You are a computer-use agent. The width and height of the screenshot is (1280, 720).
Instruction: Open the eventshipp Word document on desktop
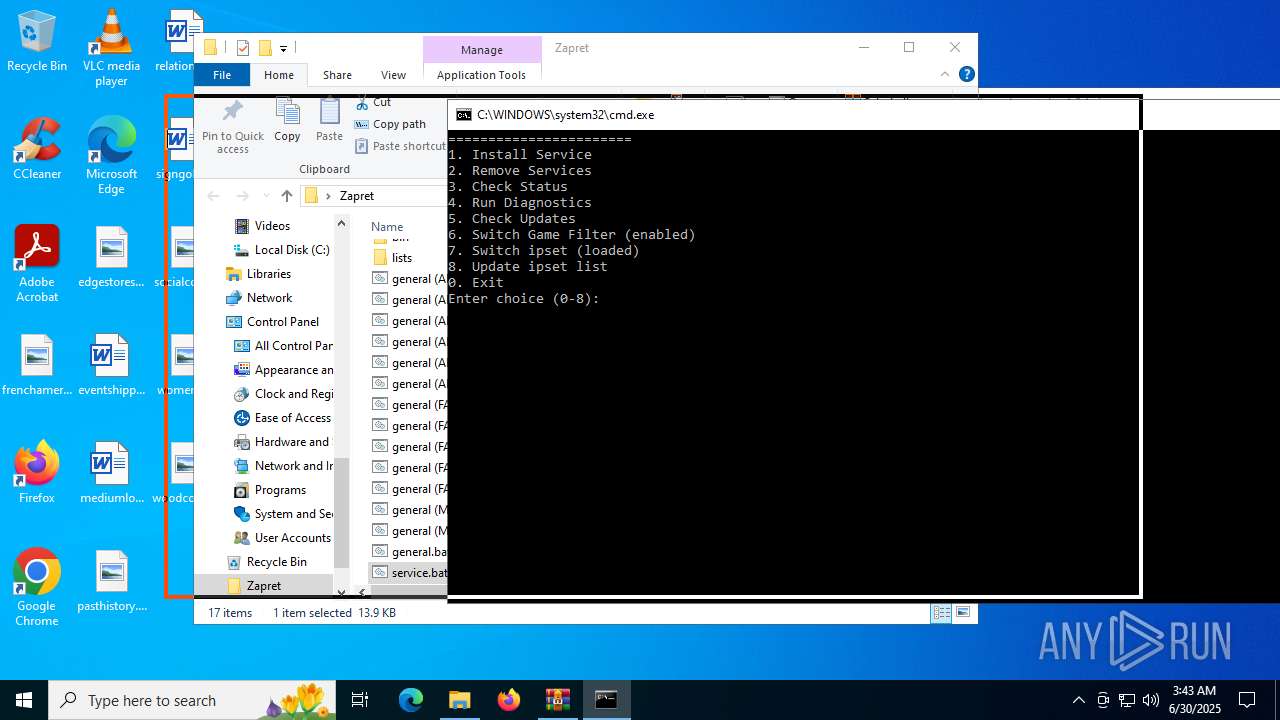click(x=111, y=365)
